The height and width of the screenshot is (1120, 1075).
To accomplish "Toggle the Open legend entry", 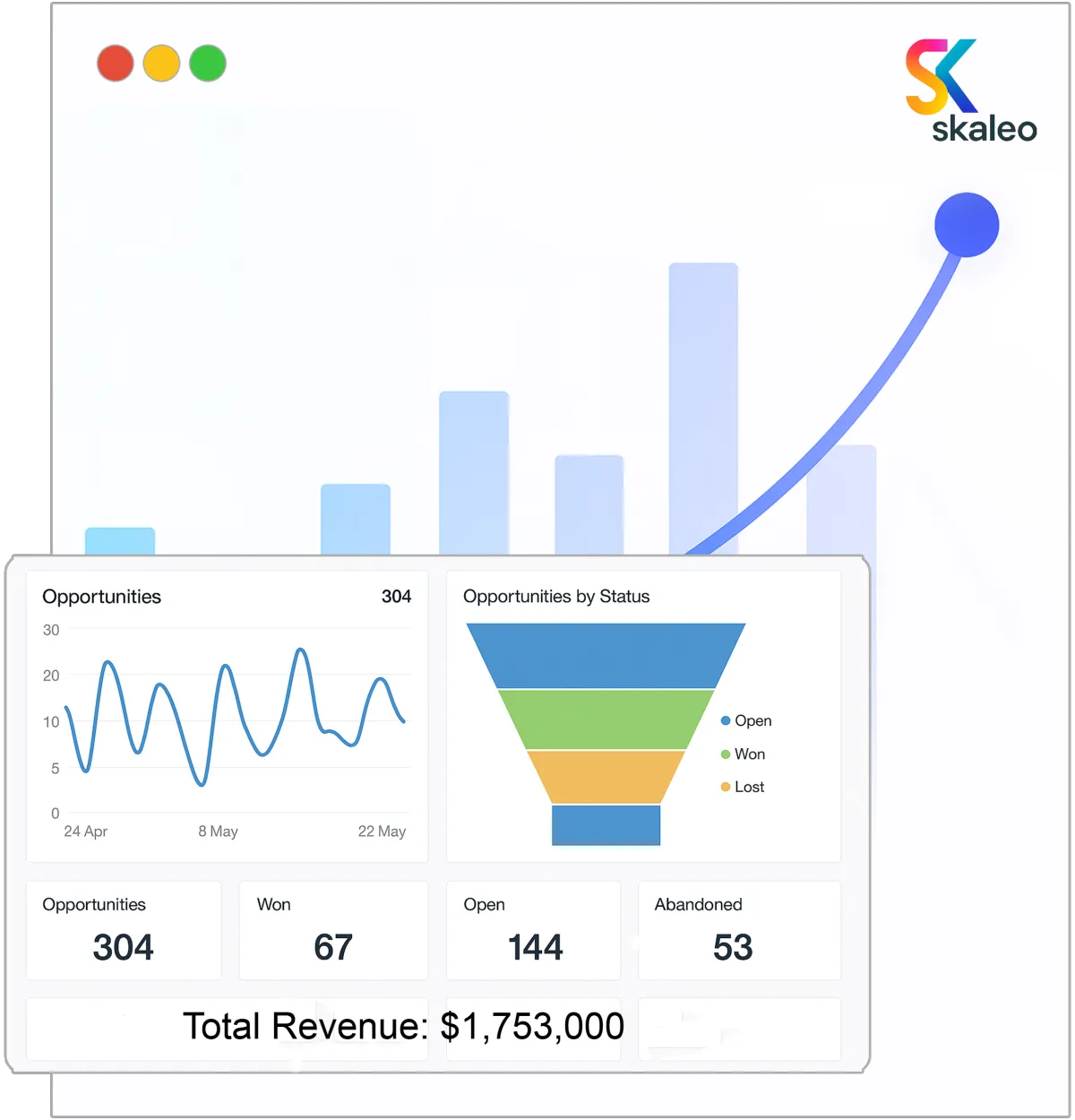I will coord(746,721).
